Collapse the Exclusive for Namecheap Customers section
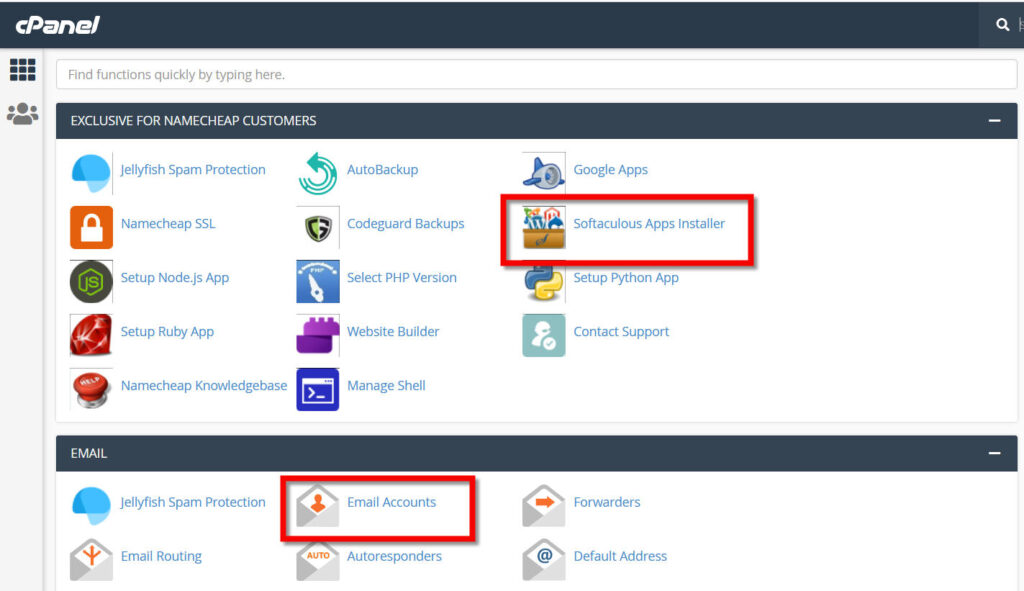Image resolution: width=1024 pixels, height=591 pixels. click(x=994, y=121)
